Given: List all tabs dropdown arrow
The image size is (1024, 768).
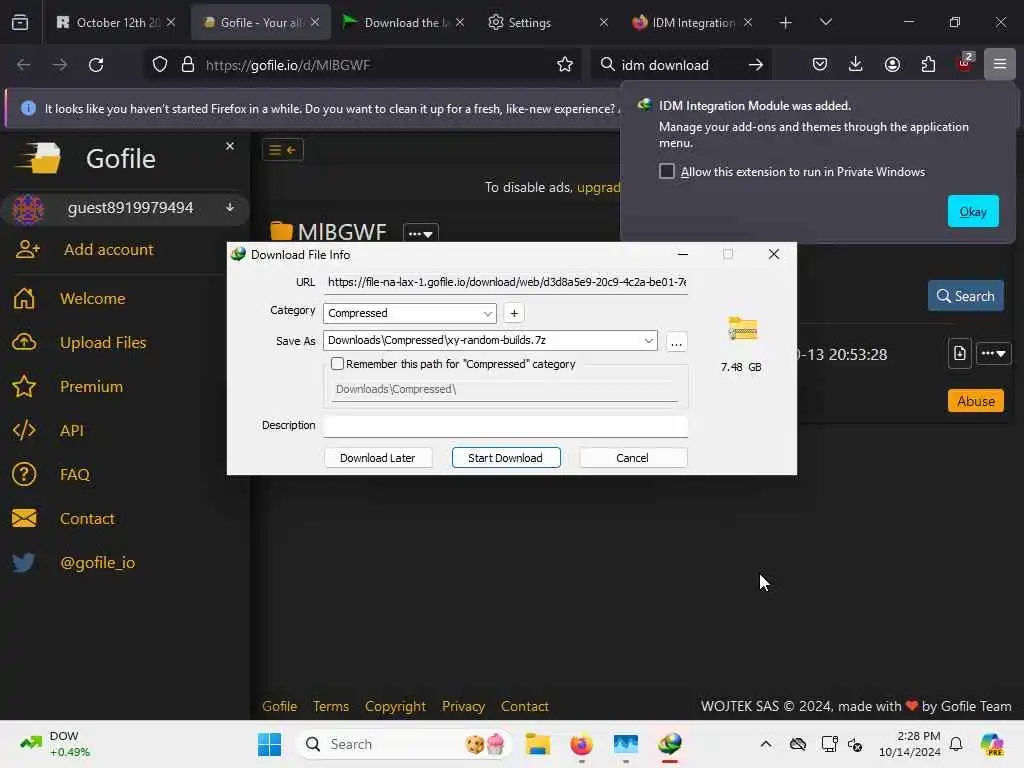Looking at the screenshot, I should pyautogui.click(x=825, y=22).
